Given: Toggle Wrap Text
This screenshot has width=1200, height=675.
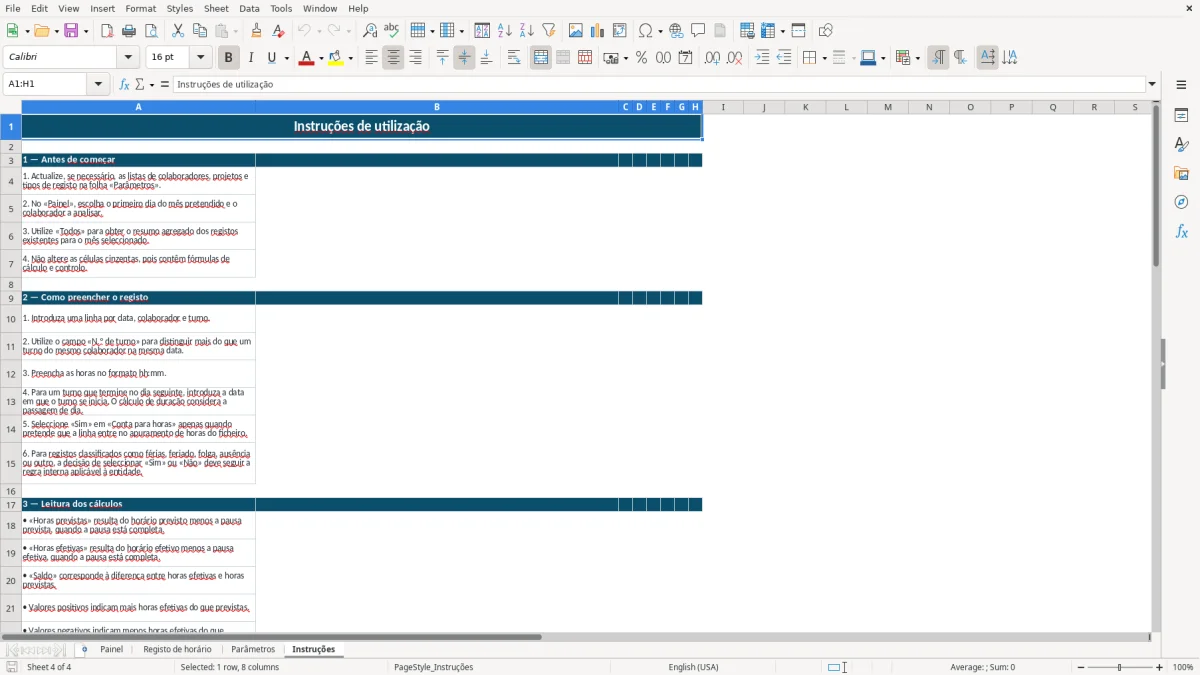Looking at the screenshot, I should [514, 58].
